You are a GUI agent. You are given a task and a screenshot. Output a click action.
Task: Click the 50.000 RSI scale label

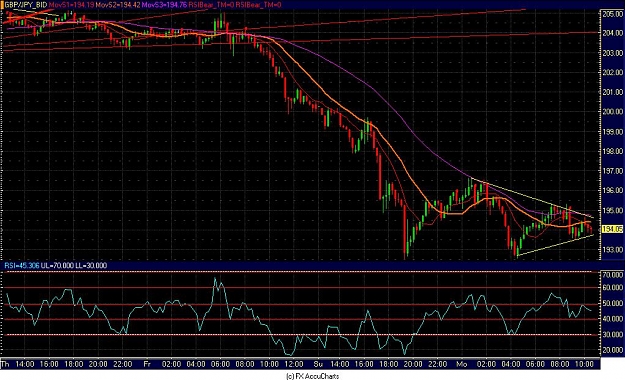612,303
